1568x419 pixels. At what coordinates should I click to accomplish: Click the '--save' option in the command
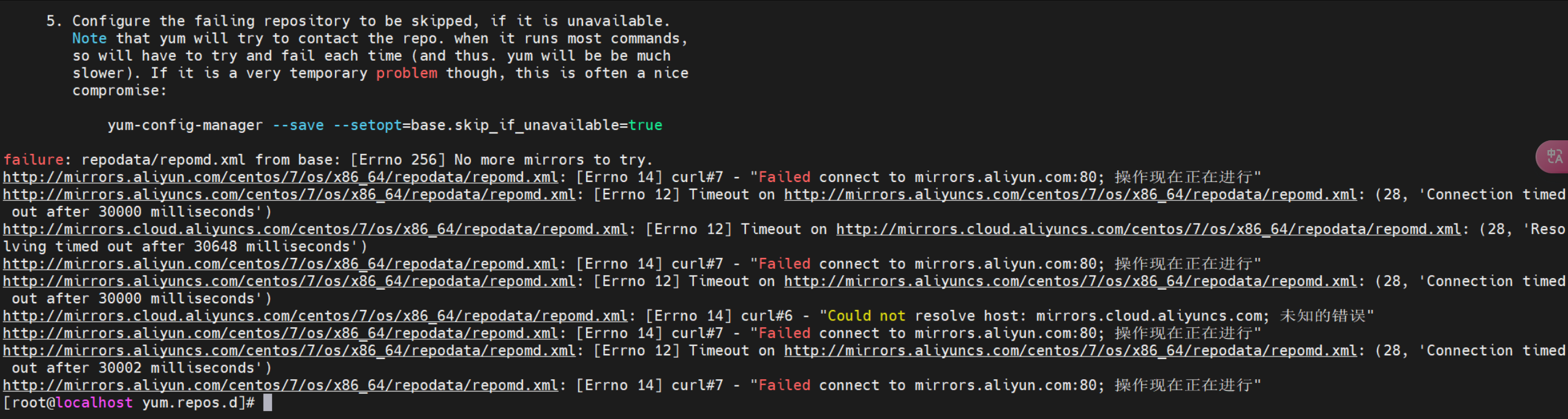(x=298, y=125)
